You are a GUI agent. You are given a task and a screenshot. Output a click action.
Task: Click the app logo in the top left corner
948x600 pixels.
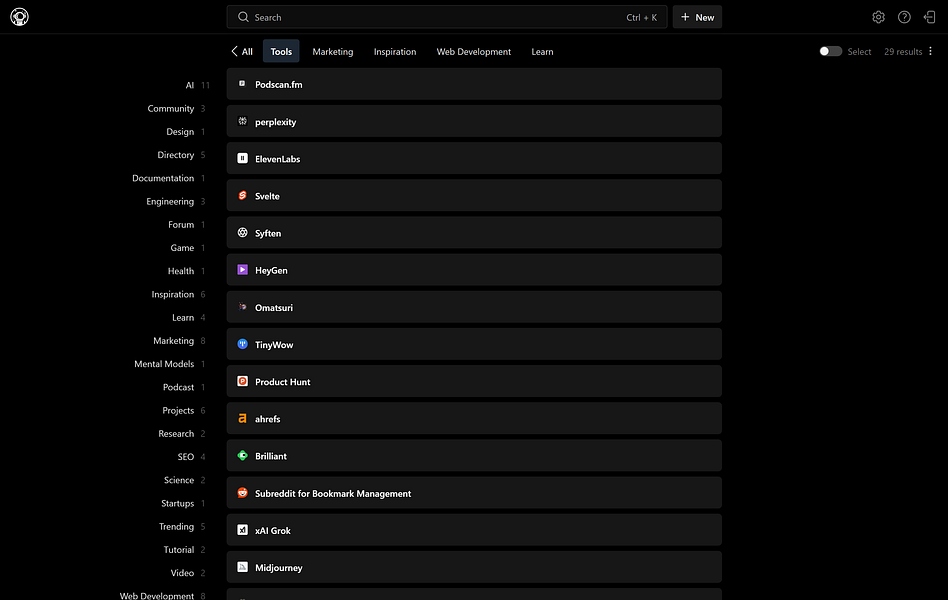point(19,17)
